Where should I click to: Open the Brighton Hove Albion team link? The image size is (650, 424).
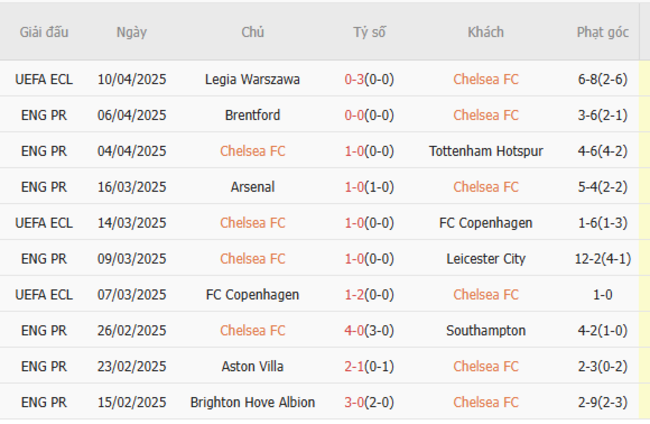pos(252,403)
